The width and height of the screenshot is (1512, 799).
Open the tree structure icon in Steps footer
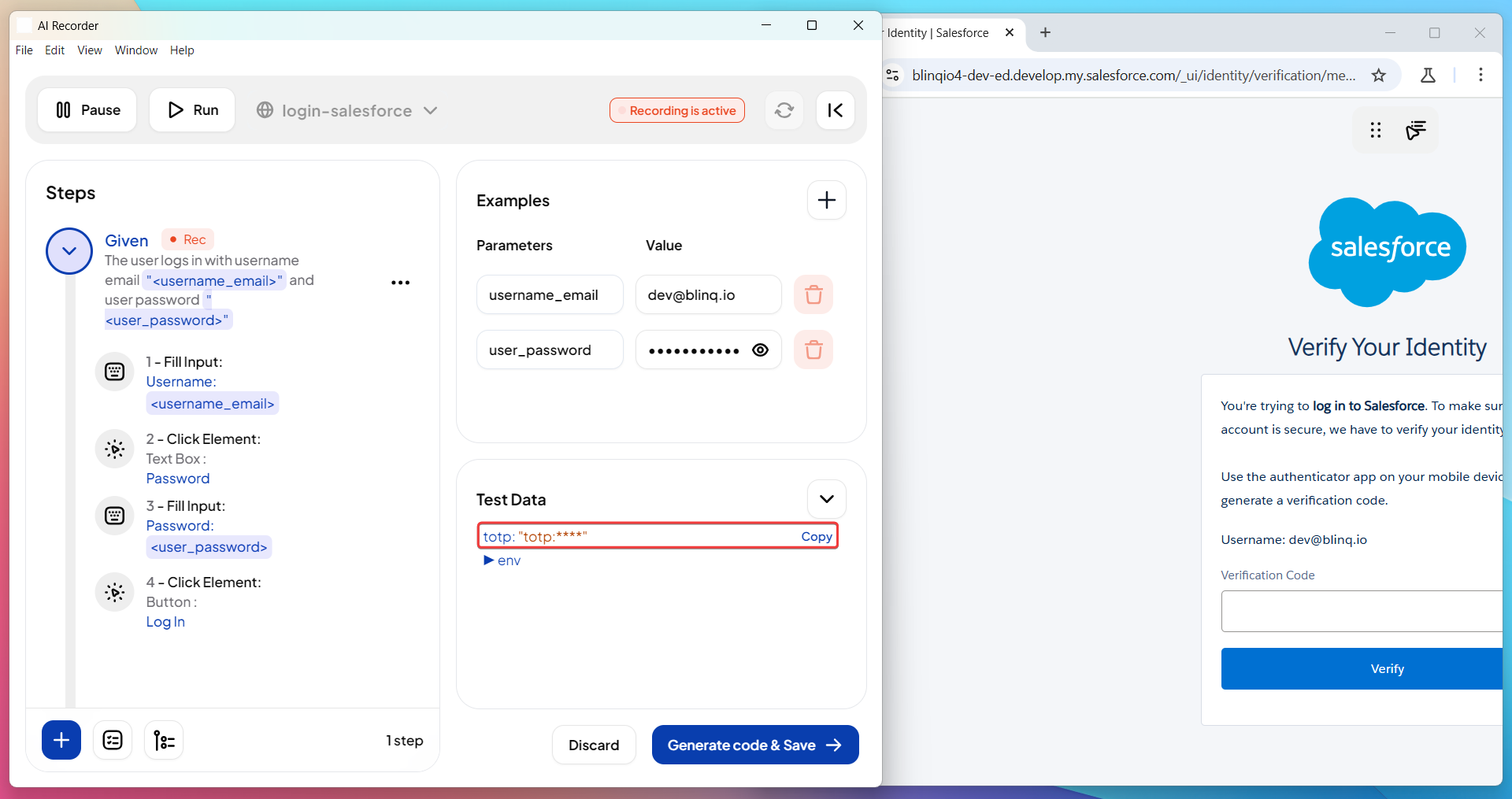[164, 740]
